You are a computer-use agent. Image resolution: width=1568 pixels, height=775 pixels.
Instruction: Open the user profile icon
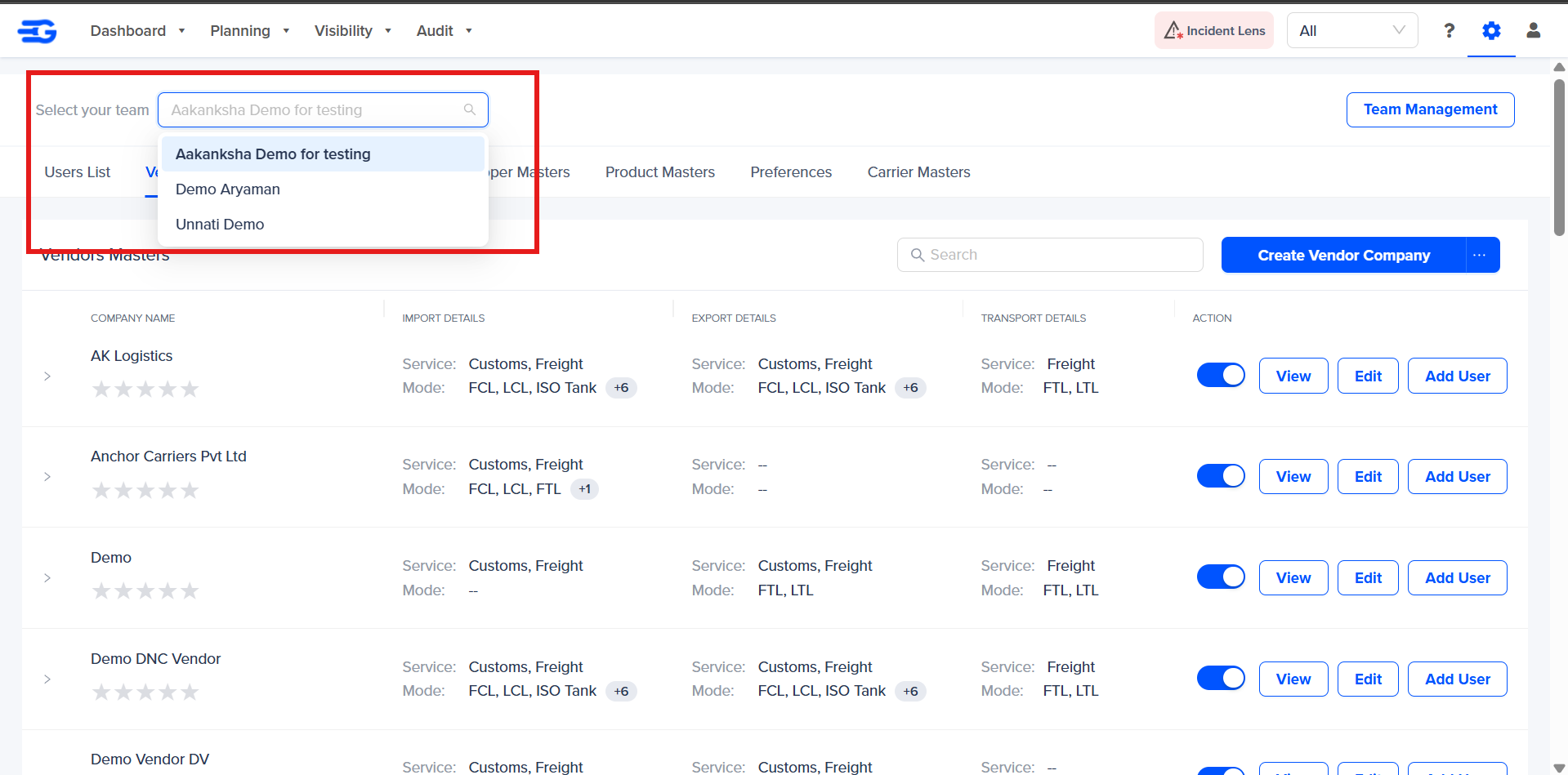1534,30
